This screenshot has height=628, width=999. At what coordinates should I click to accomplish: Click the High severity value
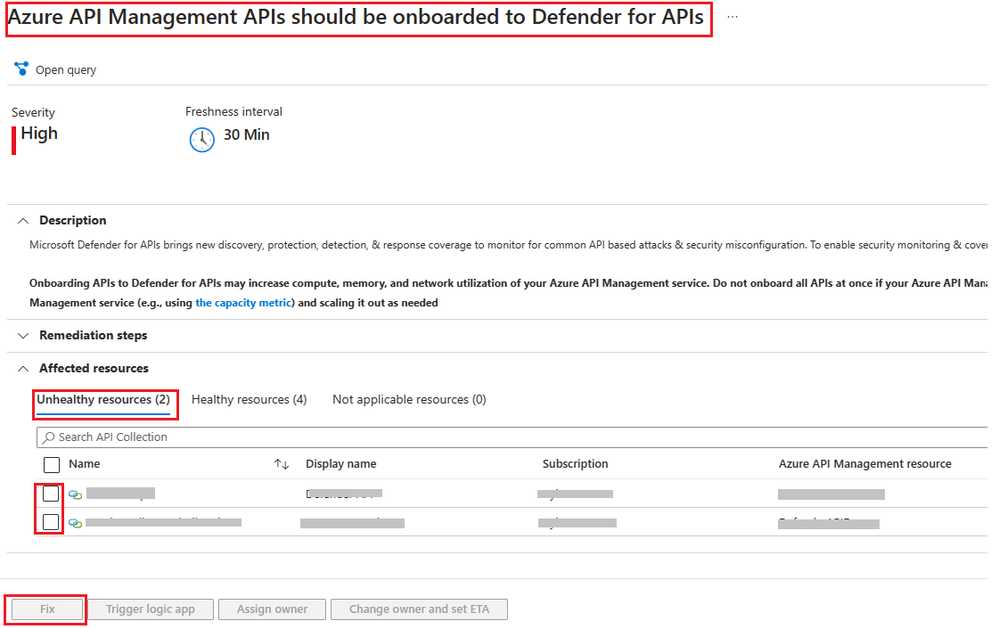click(39, 133)
